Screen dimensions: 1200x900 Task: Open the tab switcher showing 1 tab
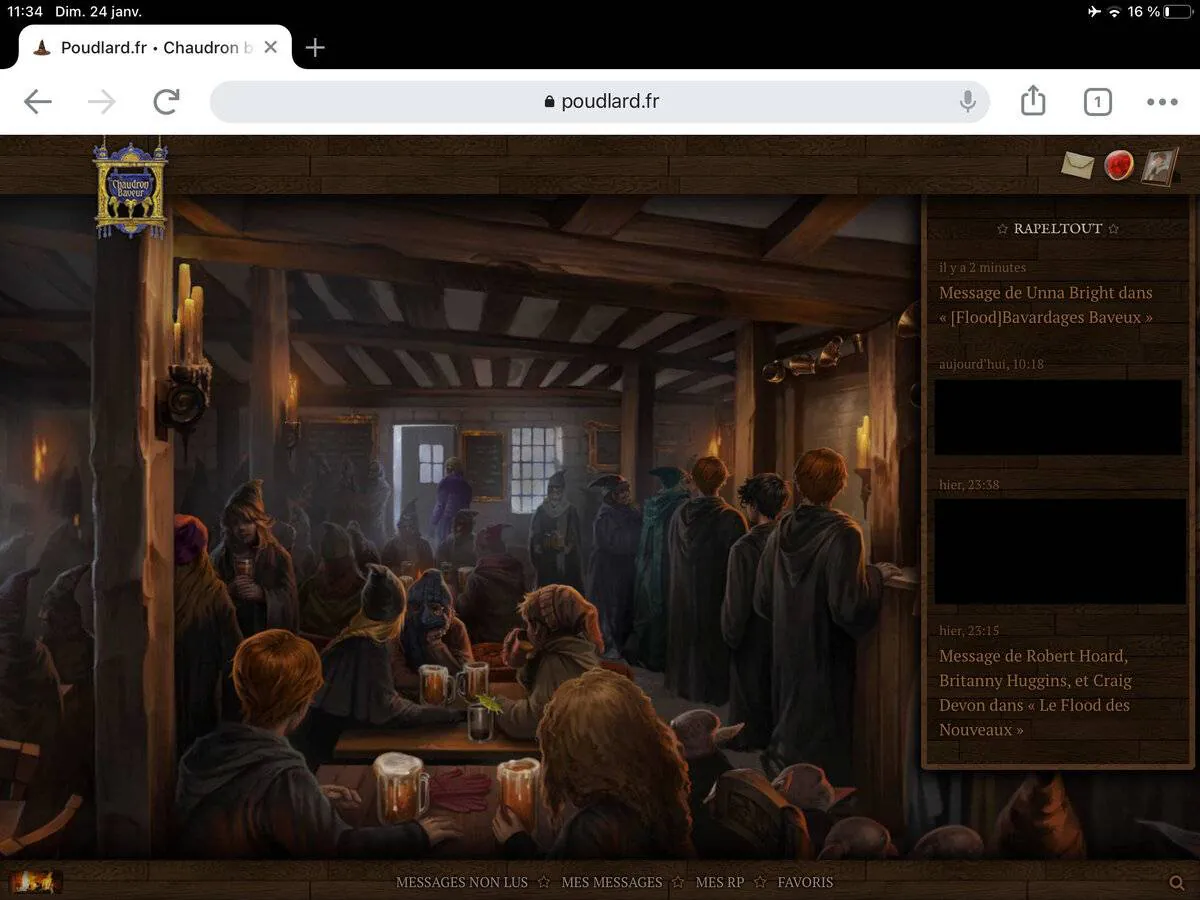[1097, 101]
